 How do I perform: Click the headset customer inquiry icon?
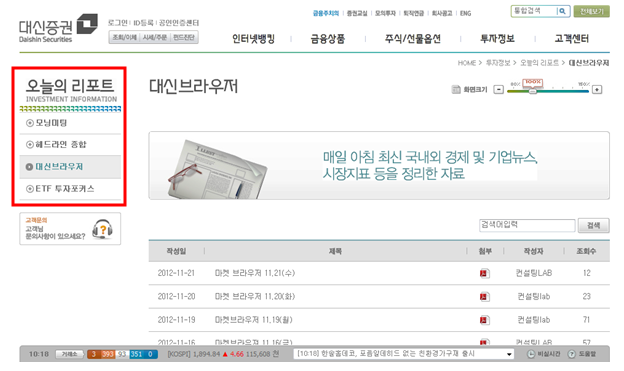pyautogui.click(x=102, y=229)
